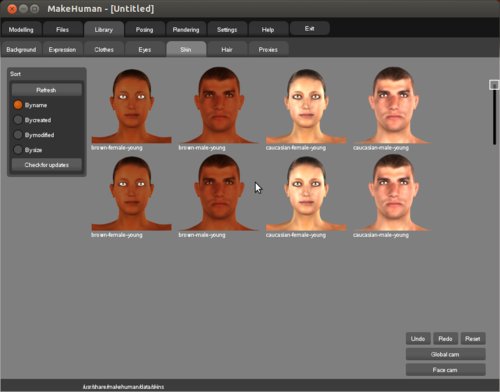Switch to Background sub-tab
Image resolution: width=500 pixels, height=392 pixels.
pos(21,49)
